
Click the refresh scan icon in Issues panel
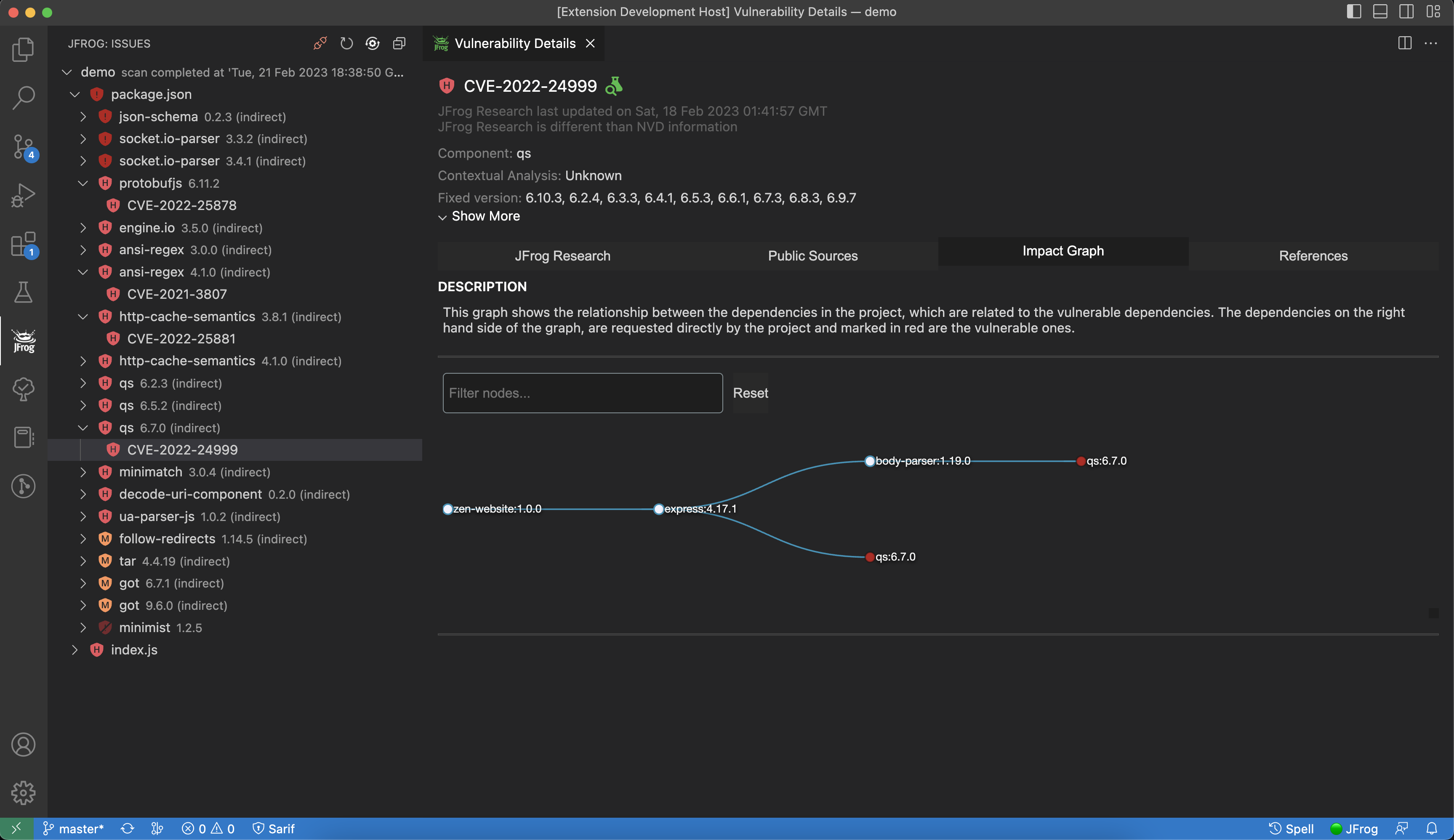coord(346,43)
